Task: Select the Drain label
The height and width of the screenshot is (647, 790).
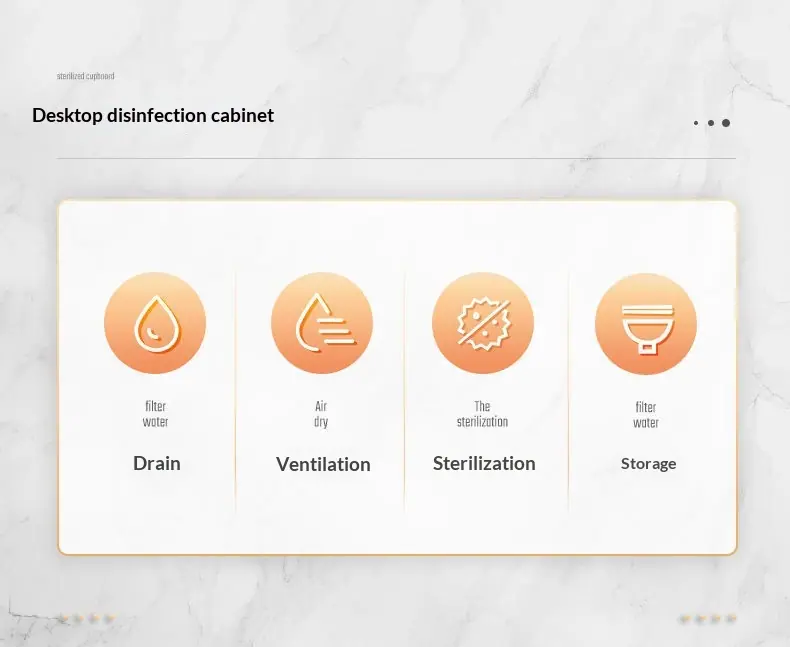Action: coord(157,463)
